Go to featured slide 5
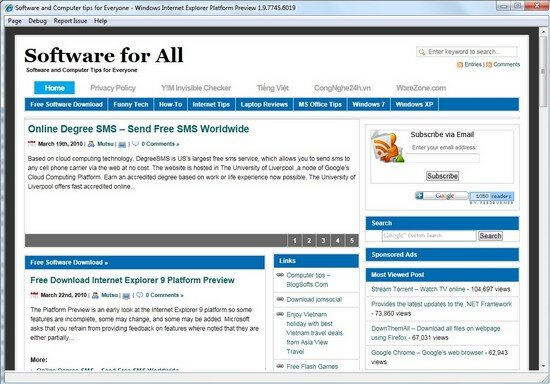550x384 pixels. click(352, 241)
